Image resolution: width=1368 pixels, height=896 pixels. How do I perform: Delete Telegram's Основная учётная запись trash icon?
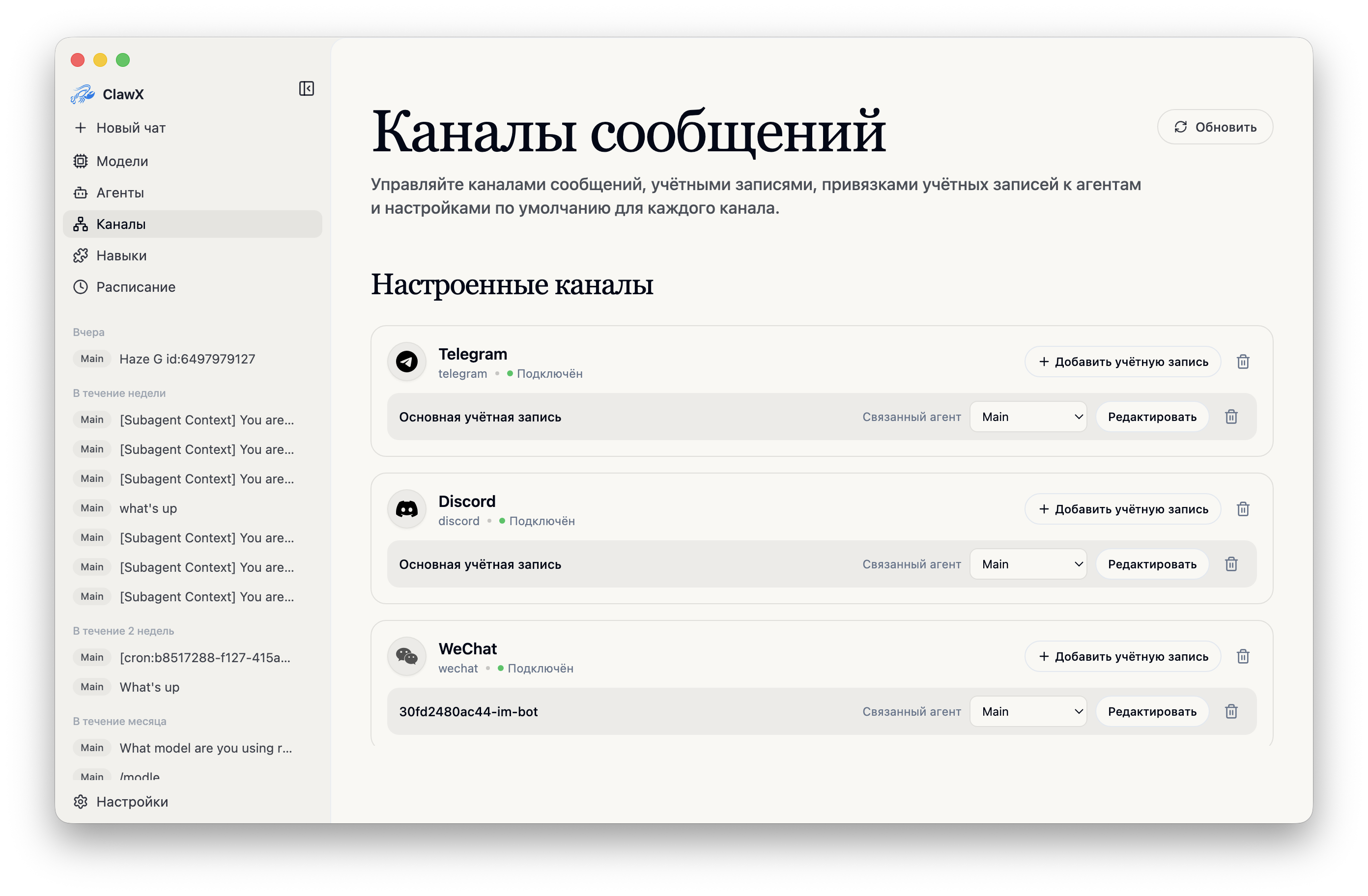click(x=1230, y=417)
